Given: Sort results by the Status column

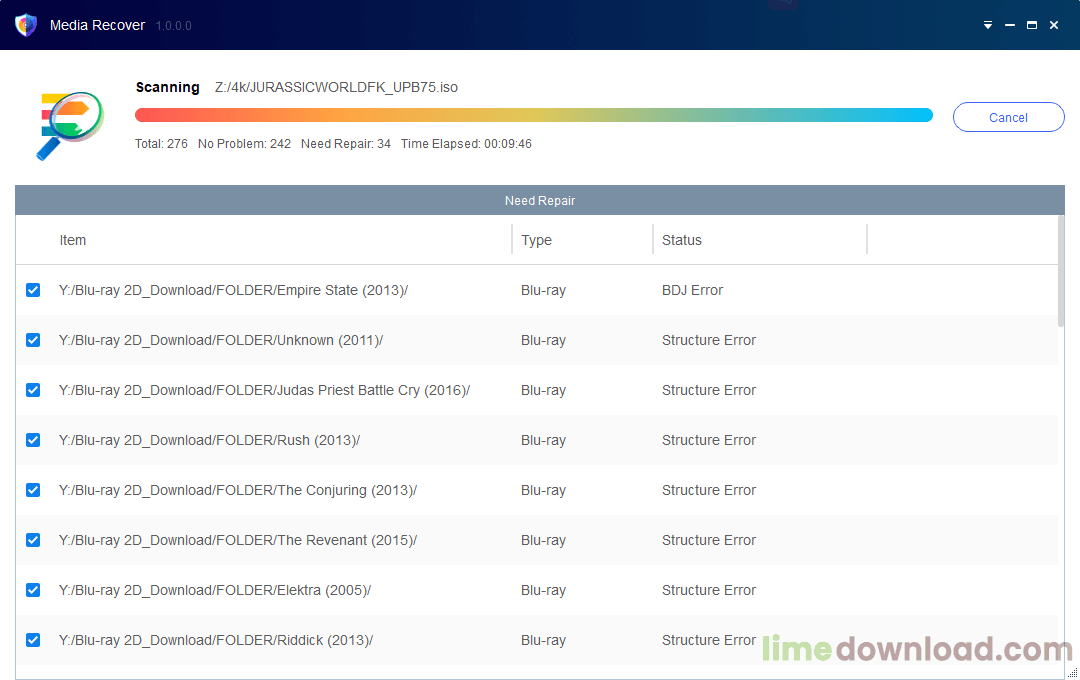Looking at the screenshot, I should (x=680, y=240).
